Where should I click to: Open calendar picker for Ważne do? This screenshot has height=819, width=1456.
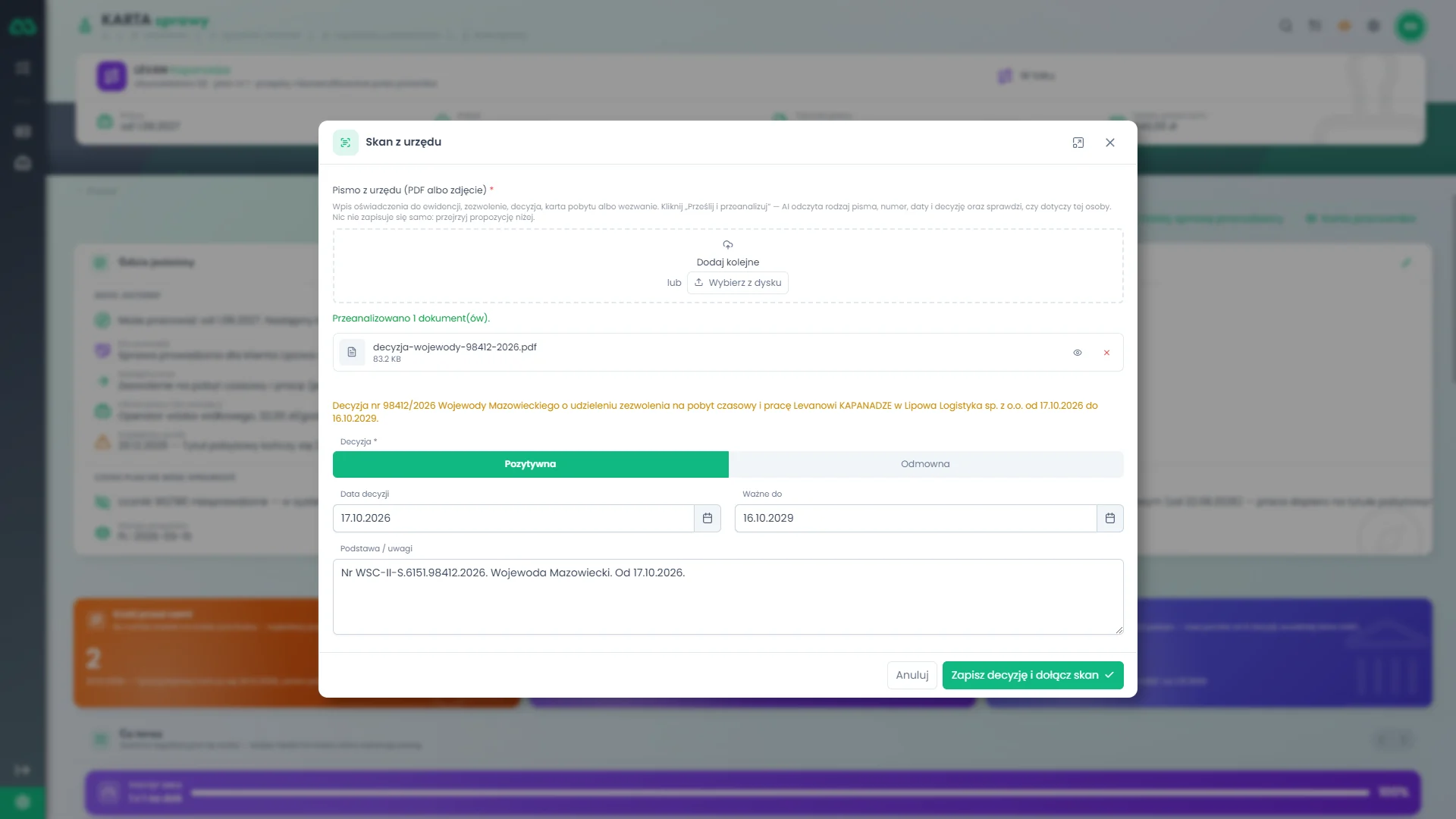(1109, 518)
